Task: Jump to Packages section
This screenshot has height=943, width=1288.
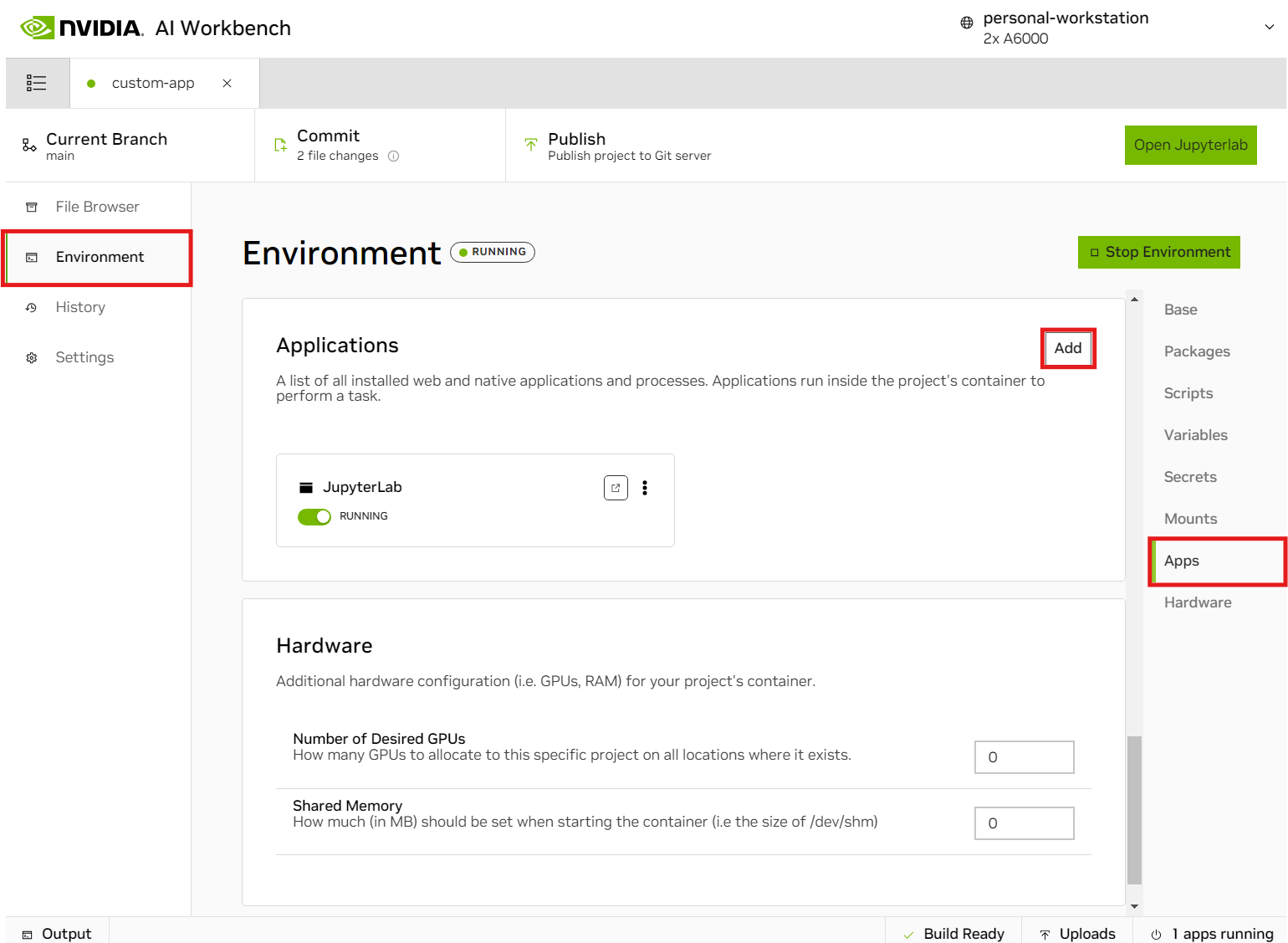Action: tap(1197, 351)
